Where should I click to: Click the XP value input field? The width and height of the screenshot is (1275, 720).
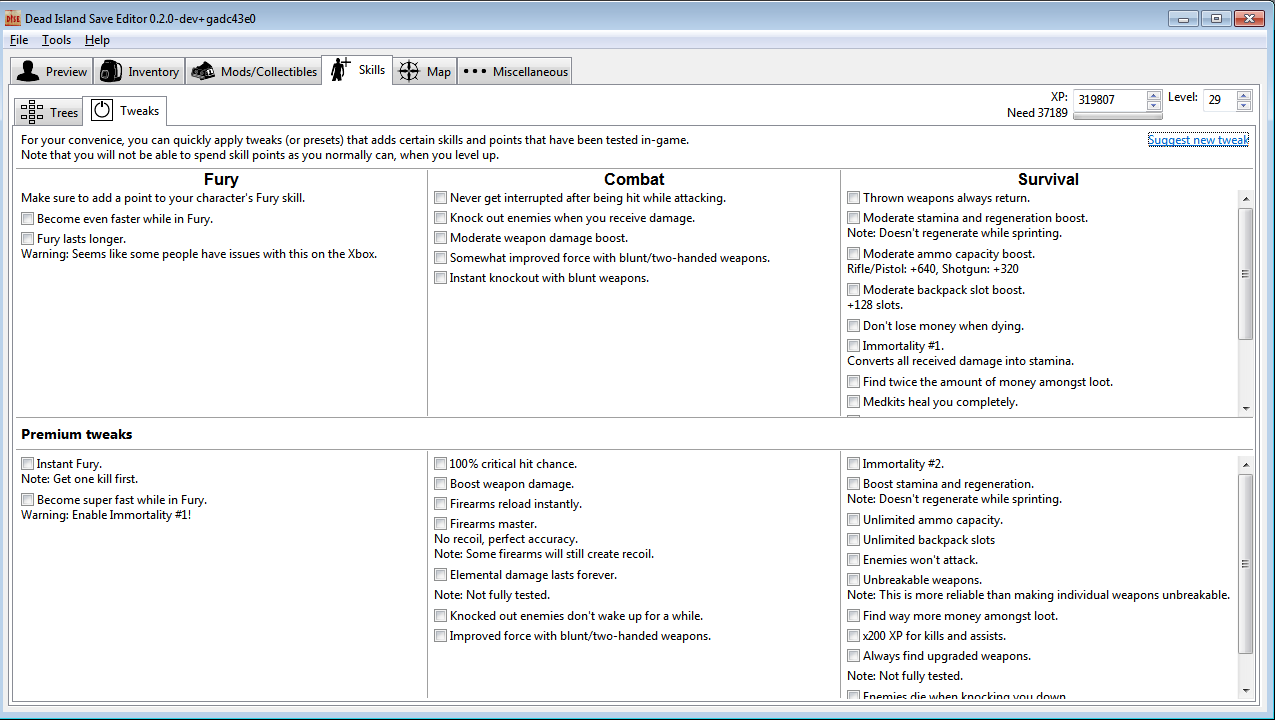[1109, 100]
